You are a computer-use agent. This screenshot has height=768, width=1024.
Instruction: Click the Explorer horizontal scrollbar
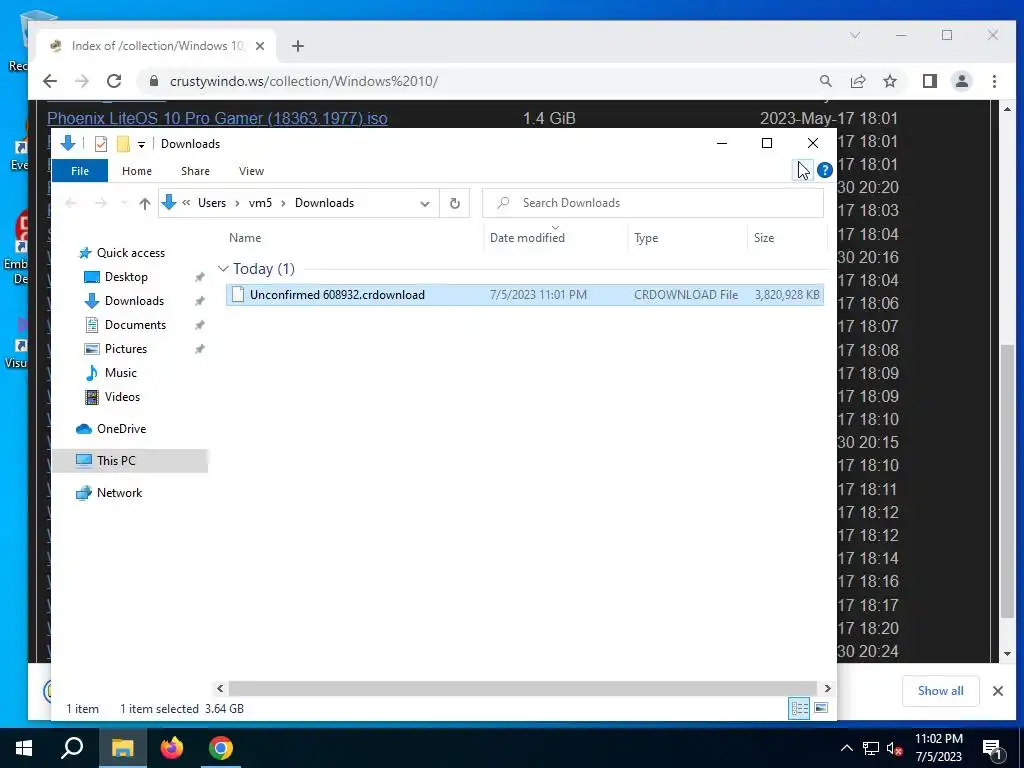point(522,688)
